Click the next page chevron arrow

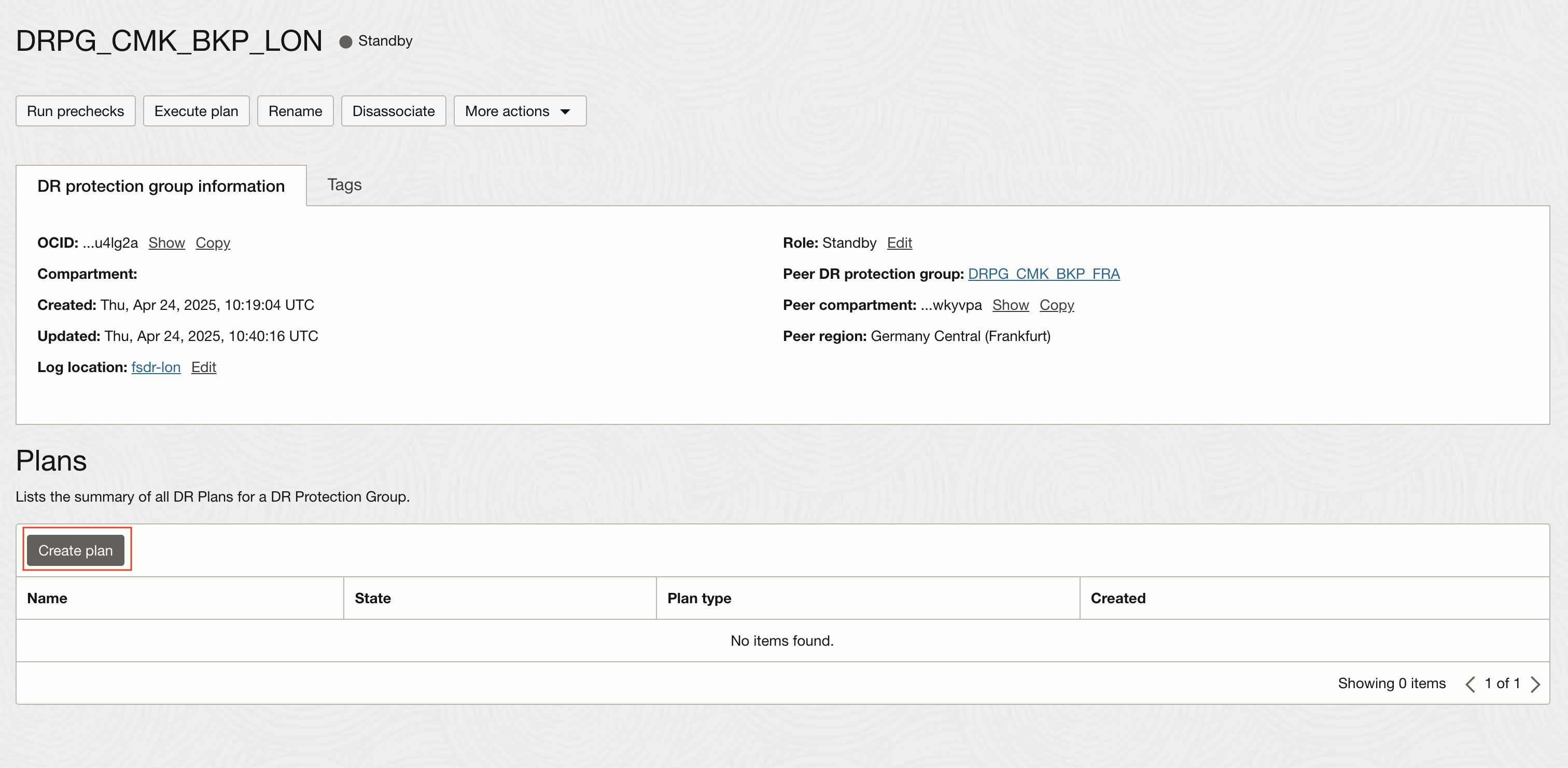click(1535, 684)
